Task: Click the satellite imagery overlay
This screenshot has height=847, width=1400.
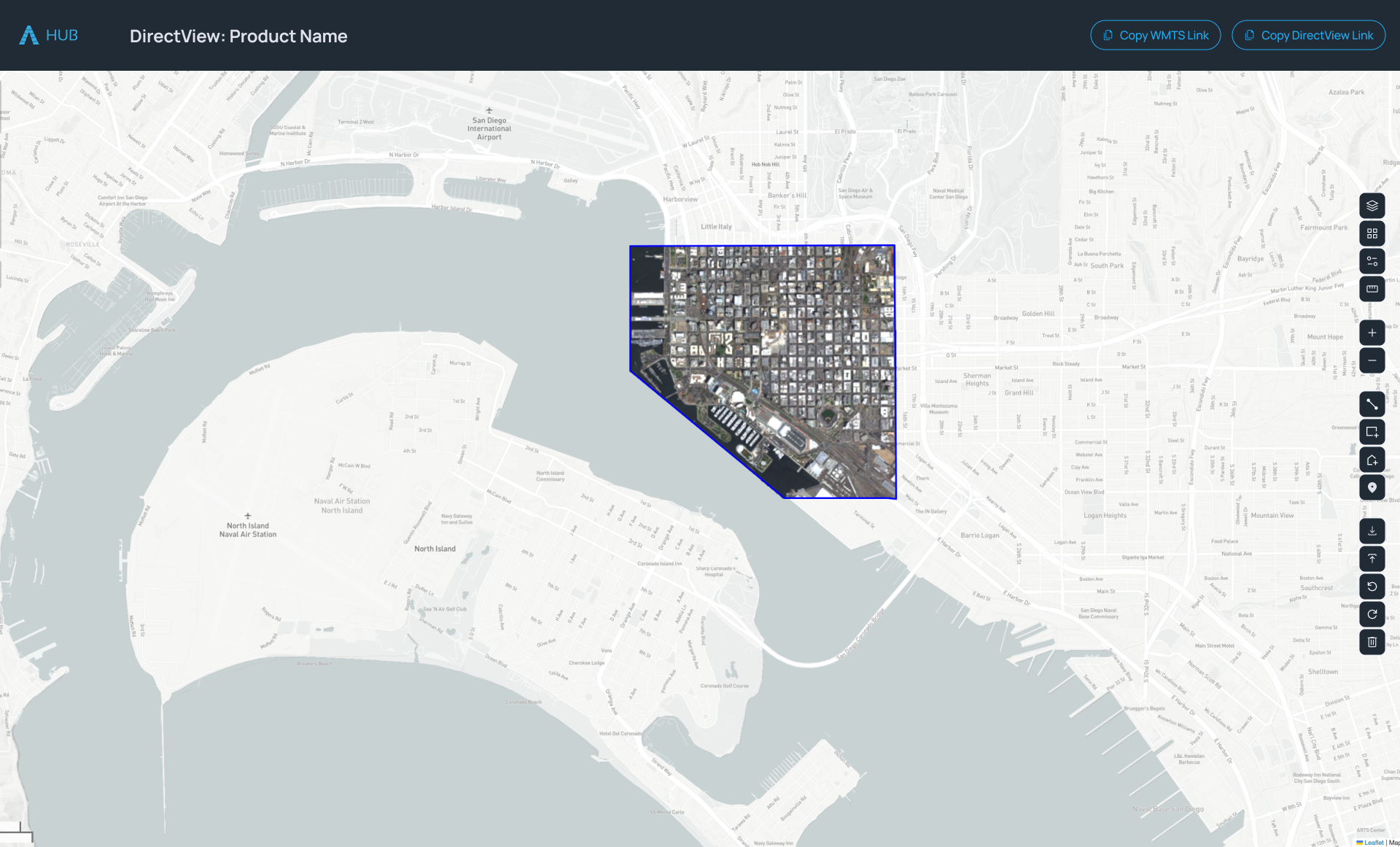Action: pyautogui.click(x=787, y=343)
